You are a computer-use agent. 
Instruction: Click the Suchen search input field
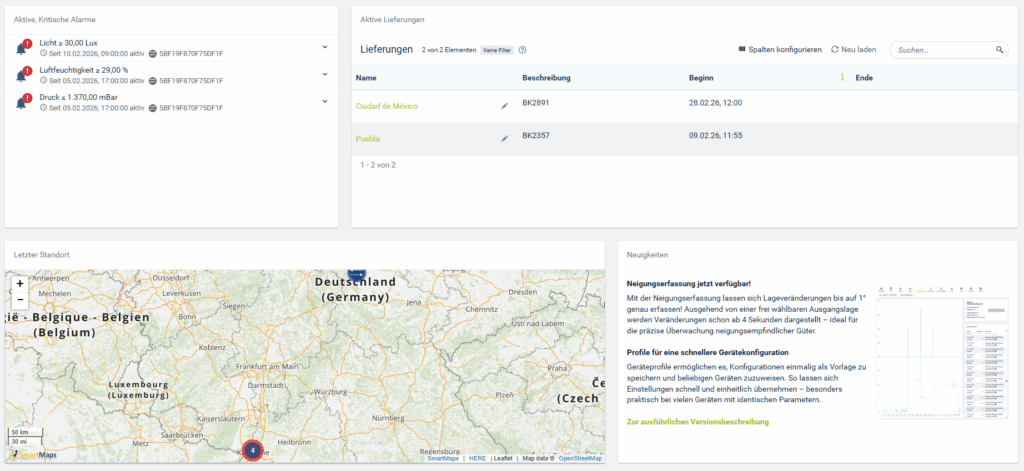pos(940,49)
